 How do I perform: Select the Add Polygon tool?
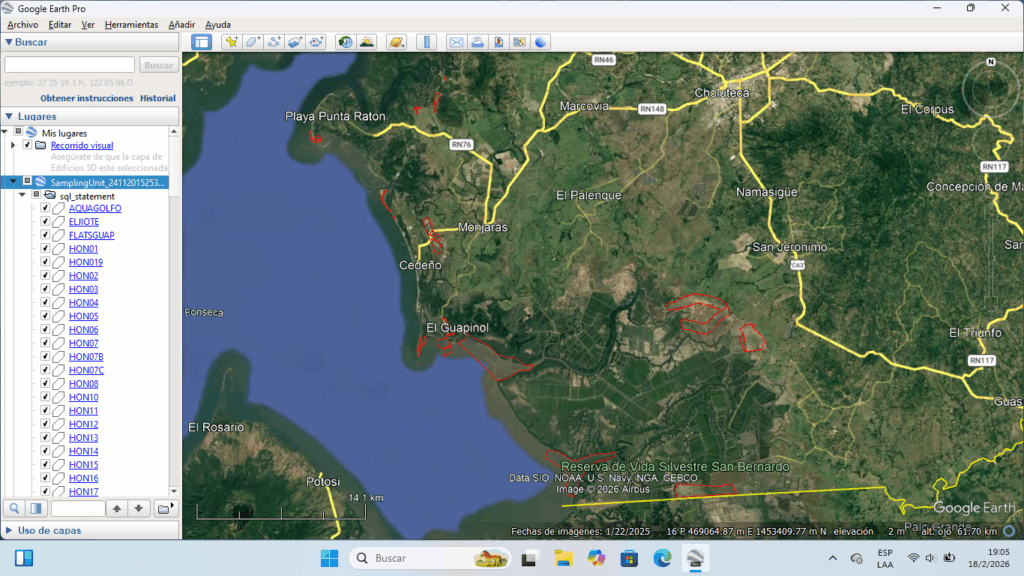point(252,42)
